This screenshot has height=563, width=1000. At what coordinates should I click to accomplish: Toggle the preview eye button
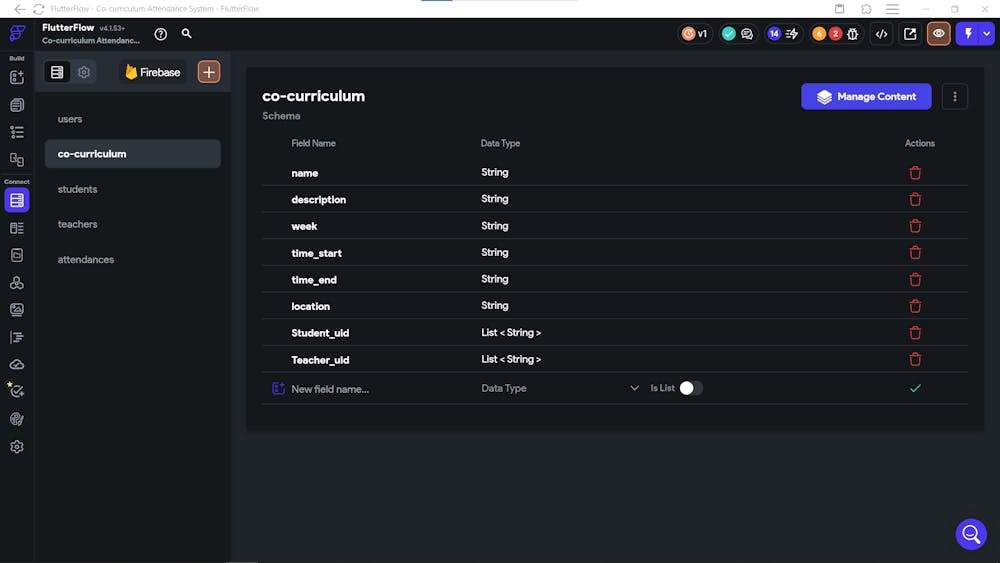939,34
